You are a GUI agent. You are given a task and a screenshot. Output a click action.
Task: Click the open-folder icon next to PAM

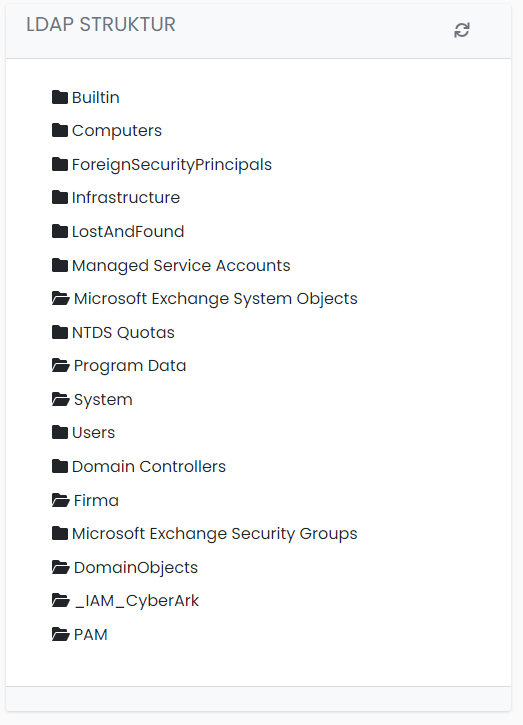[x=61, y=634]
